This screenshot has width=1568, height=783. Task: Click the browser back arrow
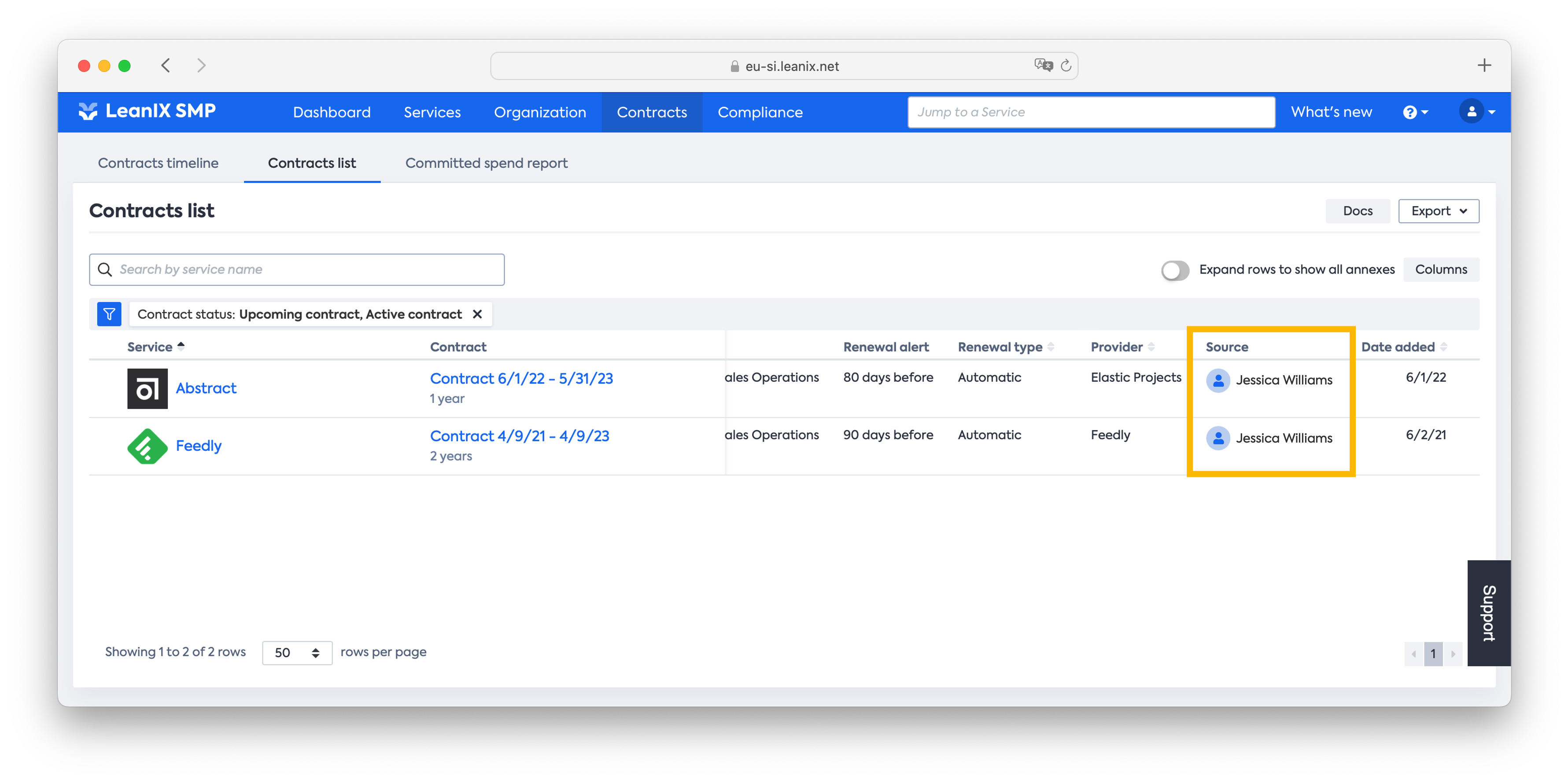(x=166, y=65)
